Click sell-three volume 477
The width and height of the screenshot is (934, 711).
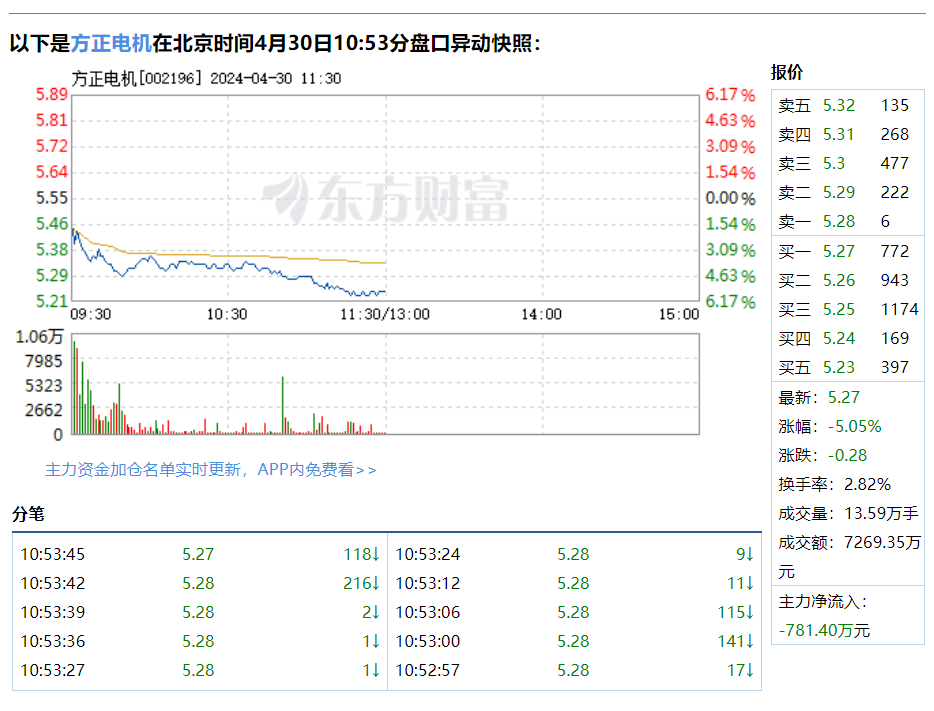(895, 163)
